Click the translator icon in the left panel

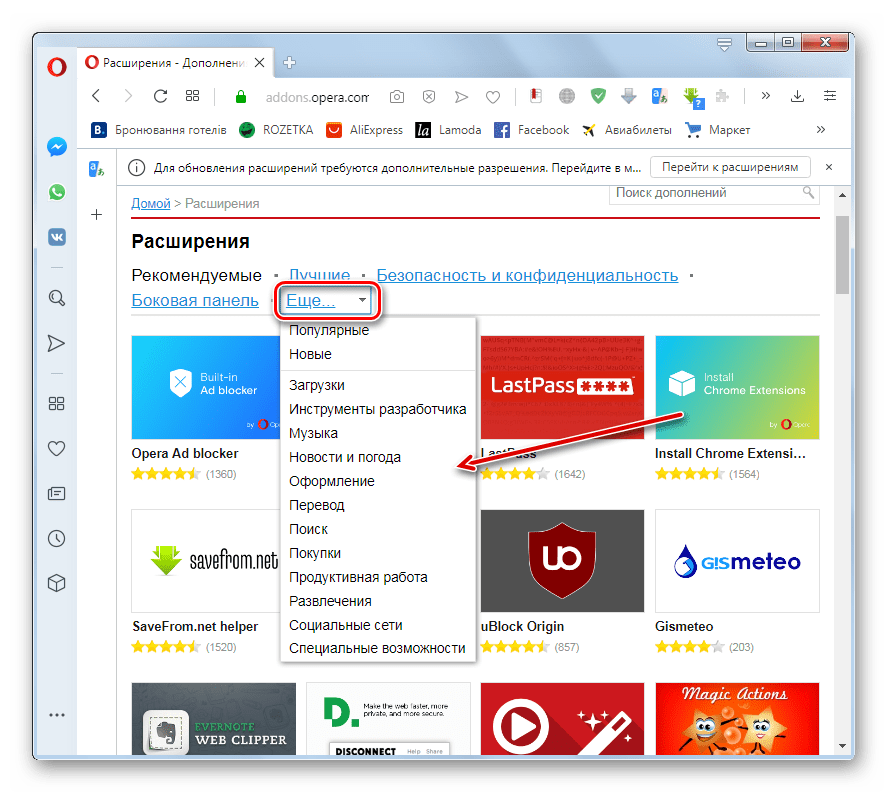click(96, 169)
